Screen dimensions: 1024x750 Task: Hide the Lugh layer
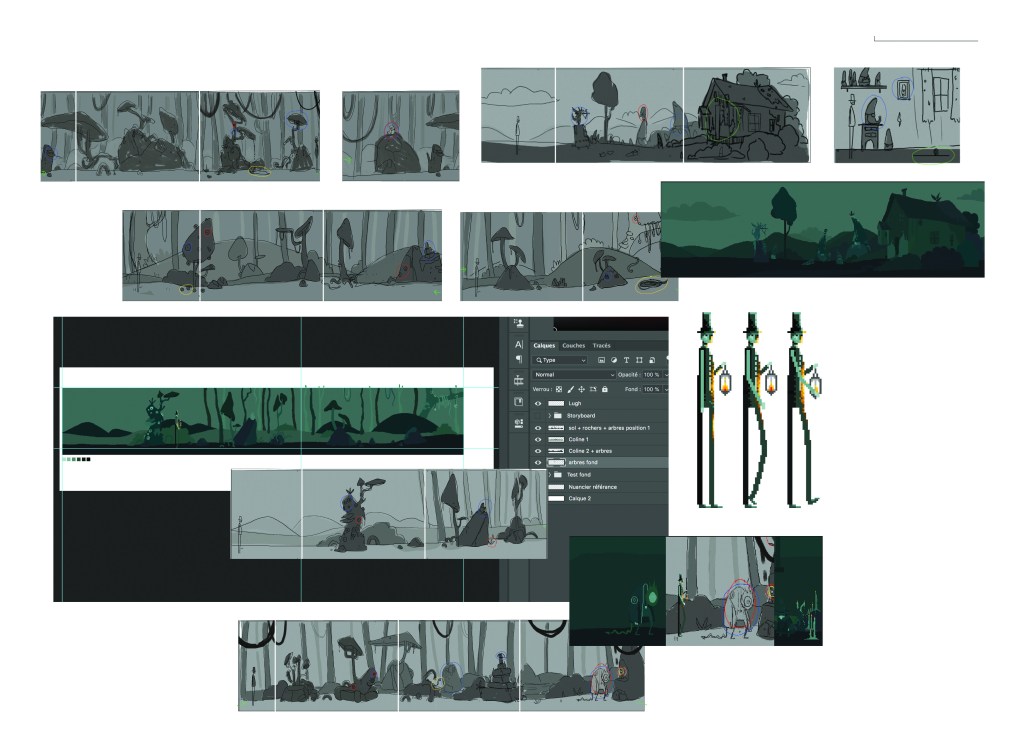[538, 403]
